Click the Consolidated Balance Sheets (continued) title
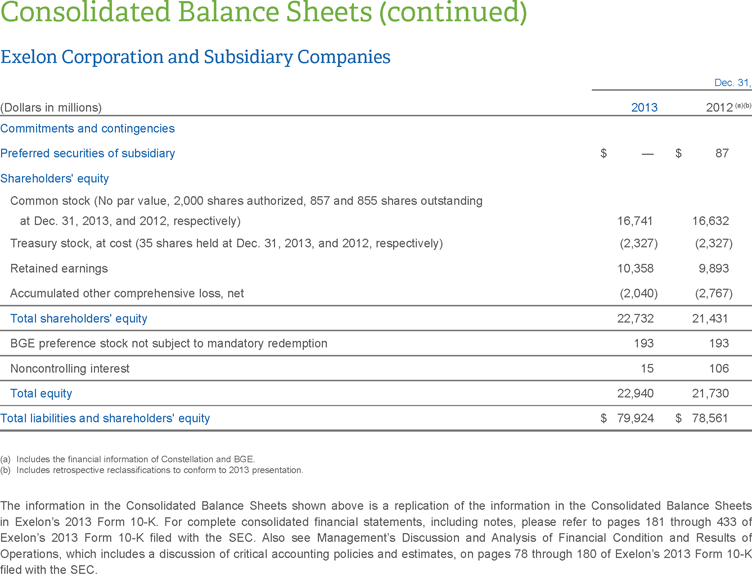The image size is (752, 585). coord(263,15)
